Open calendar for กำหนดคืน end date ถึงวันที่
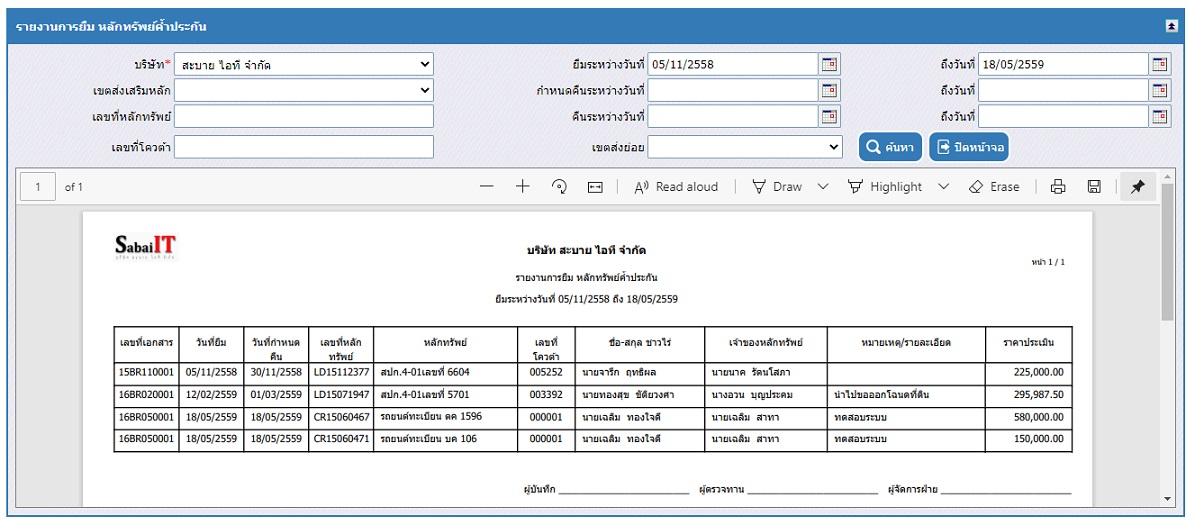 click(1159, 91)
